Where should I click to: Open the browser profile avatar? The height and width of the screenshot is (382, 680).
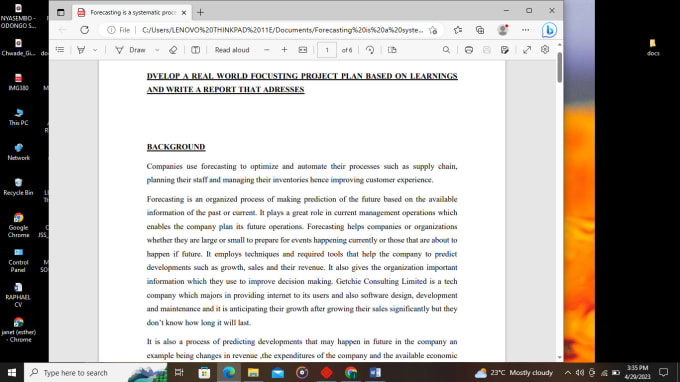click(503, 30)
